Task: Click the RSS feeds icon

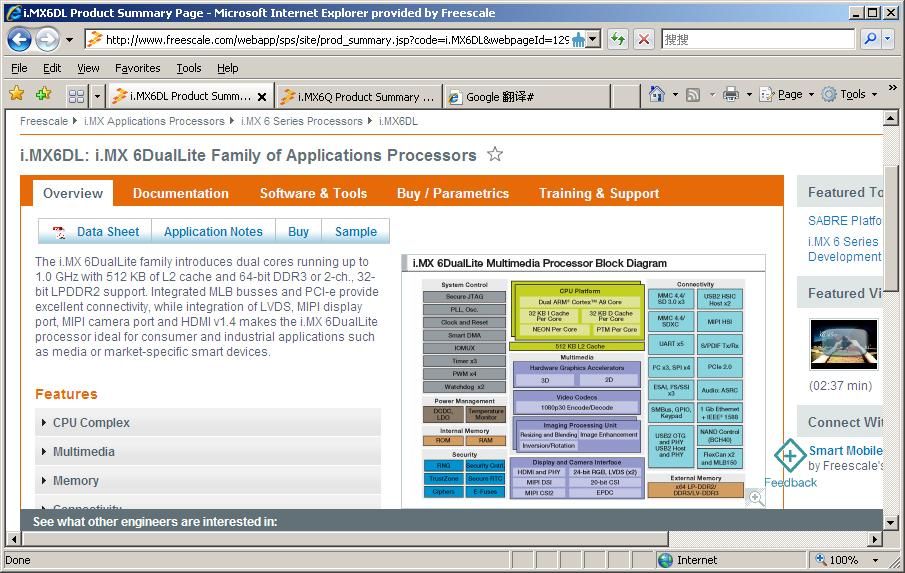Action: (693, 95)
